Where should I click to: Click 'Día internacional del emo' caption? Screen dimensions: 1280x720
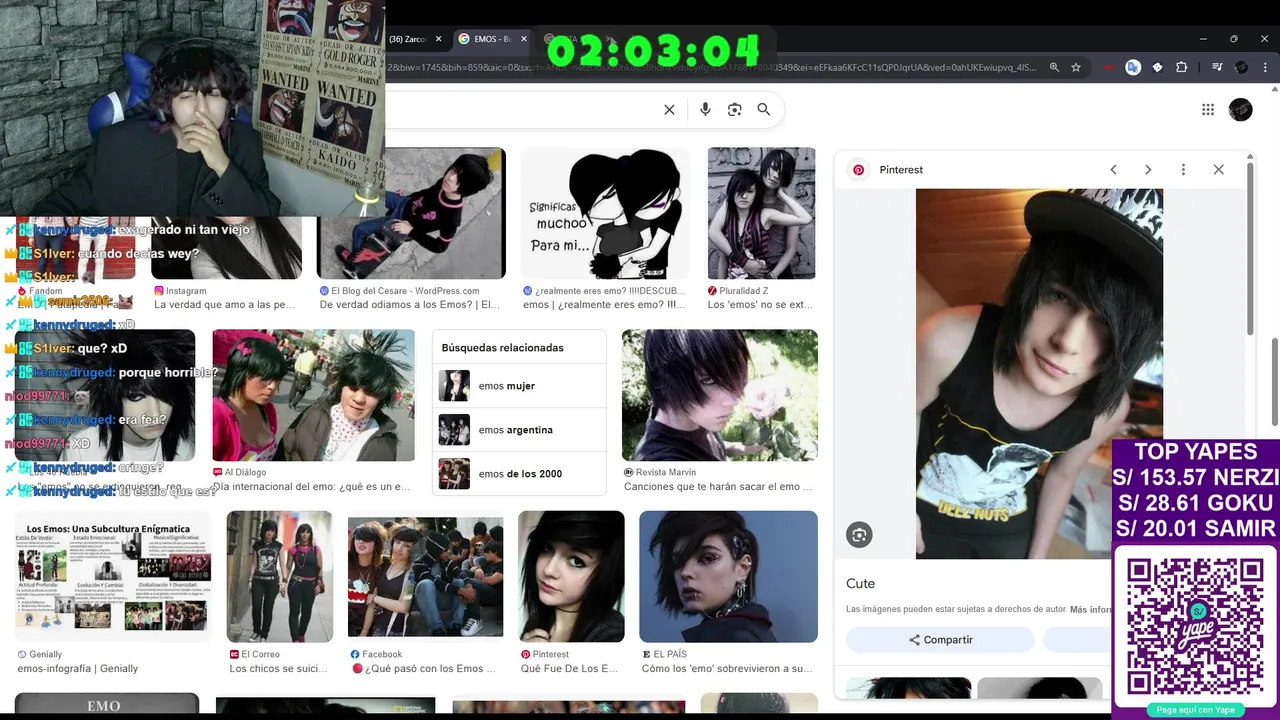[x=312, y=487]
